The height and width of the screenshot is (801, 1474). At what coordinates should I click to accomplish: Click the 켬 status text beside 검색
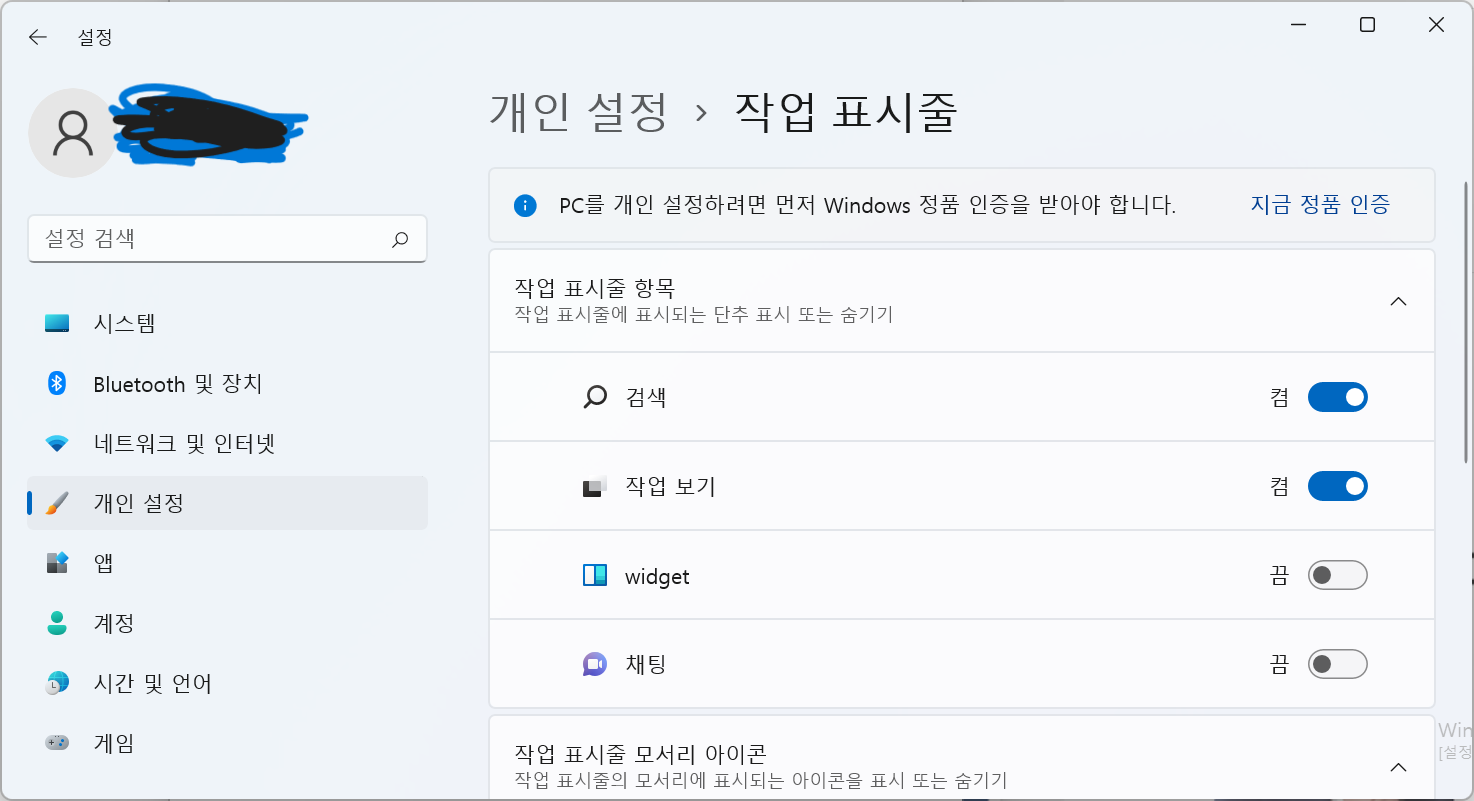click(x=1279, y=398)
